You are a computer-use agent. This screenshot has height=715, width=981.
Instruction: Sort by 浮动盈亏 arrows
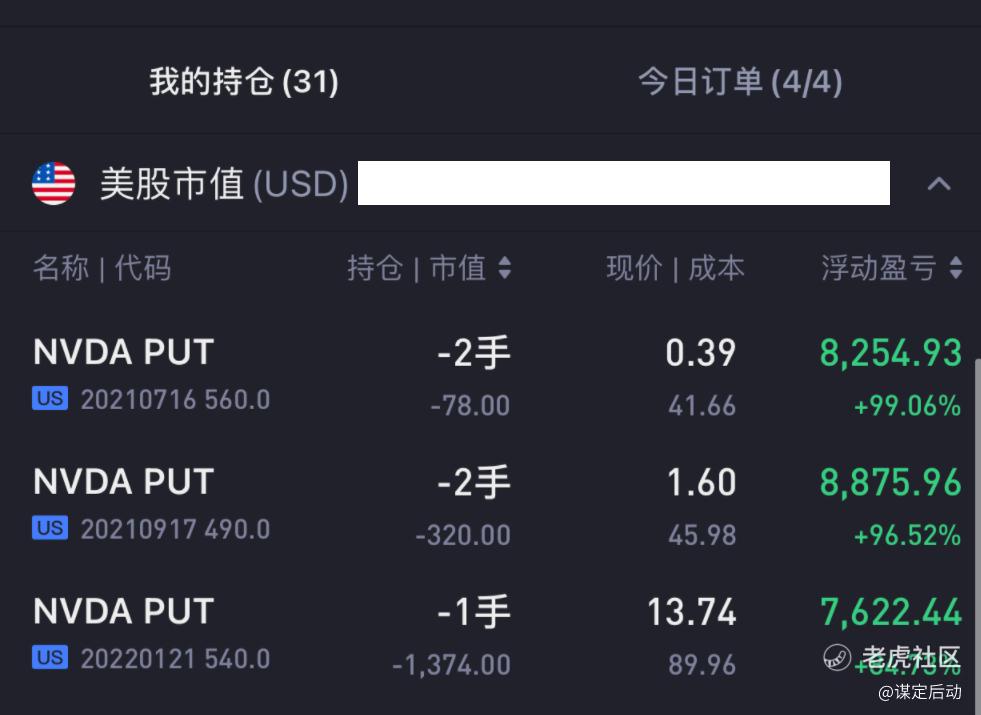pyautogui.click(x=955, y=268)
